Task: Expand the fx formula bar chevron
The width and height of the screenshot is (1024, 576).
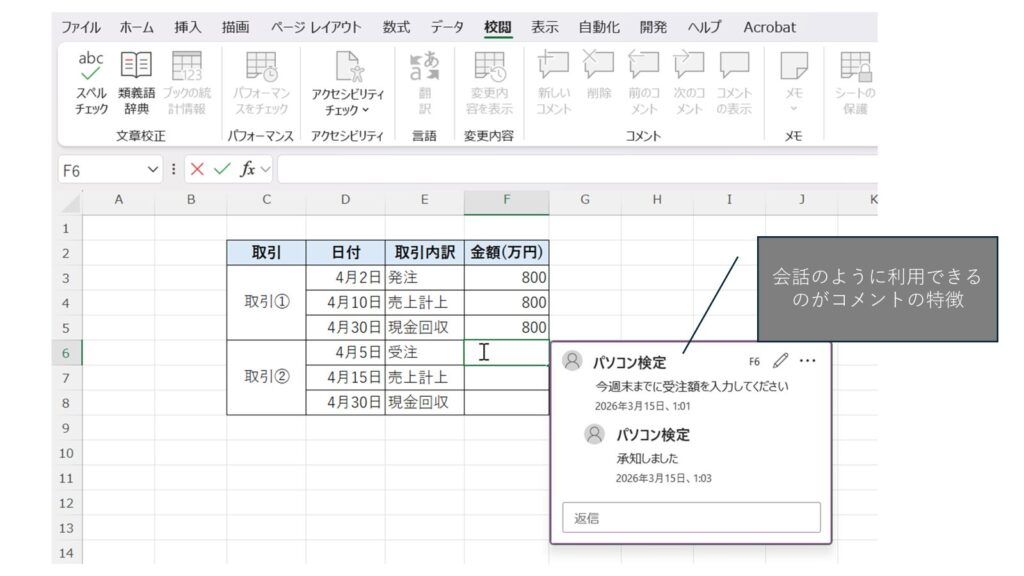Action: (266, 170)
